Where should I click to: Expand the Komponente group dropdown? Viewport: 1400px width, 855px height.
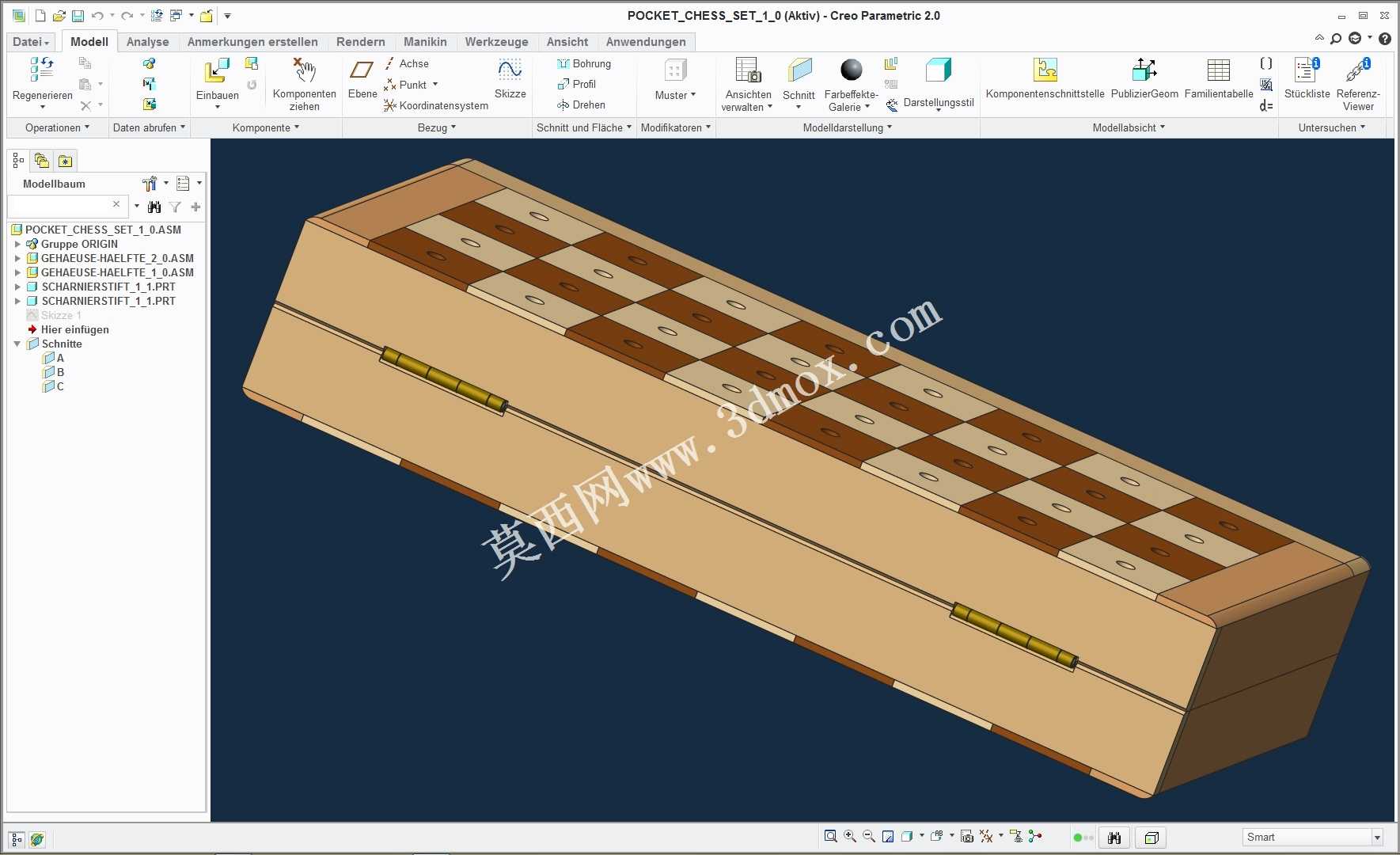pos(266,127)
